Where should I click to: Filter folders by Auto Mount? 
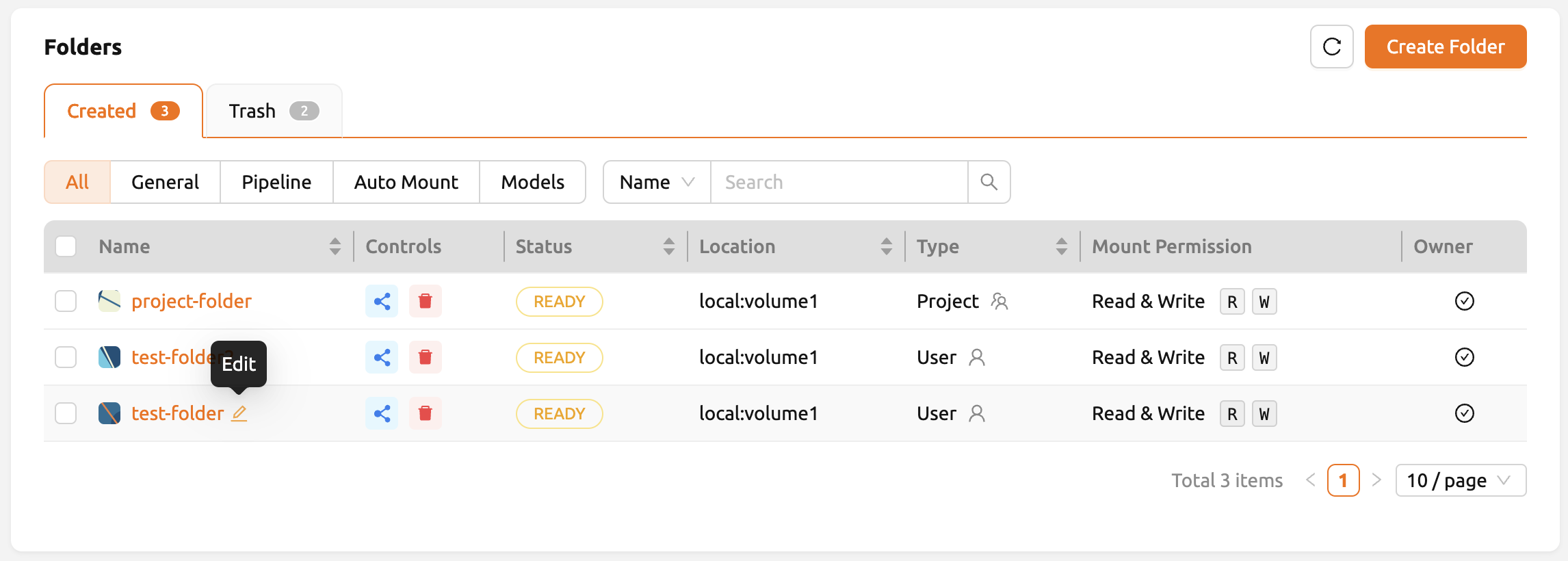pyautogui.click(x=406, y=182)
